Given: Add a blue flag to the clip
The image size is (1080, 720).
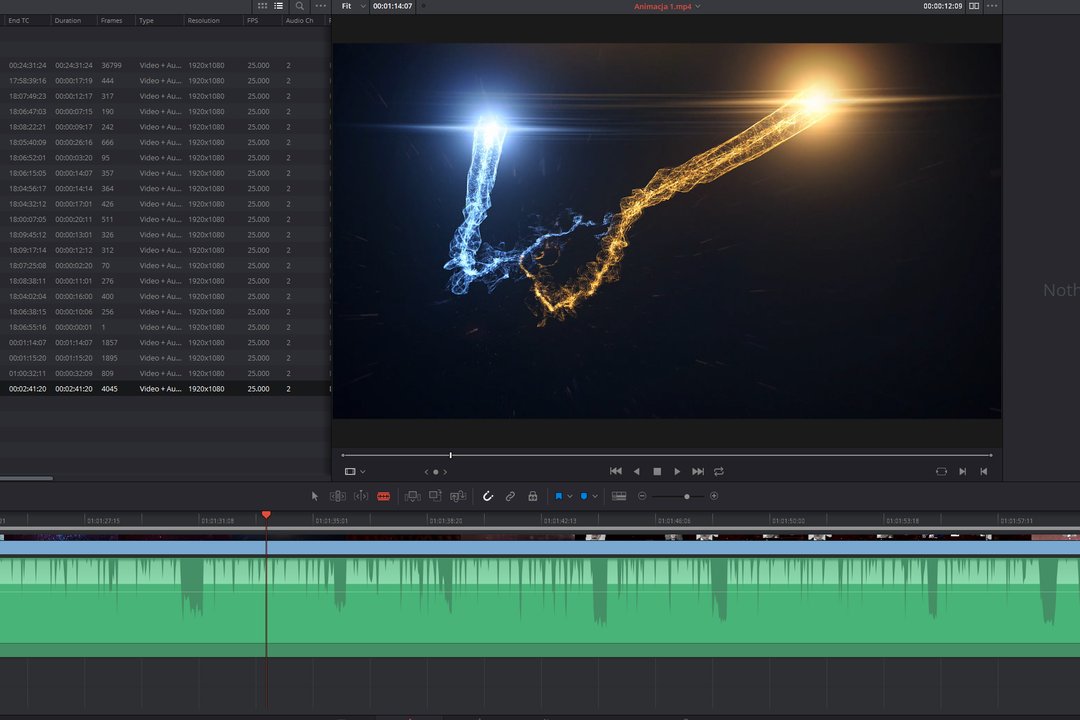Looking at the screenshot, I should [x=559, y=496].
